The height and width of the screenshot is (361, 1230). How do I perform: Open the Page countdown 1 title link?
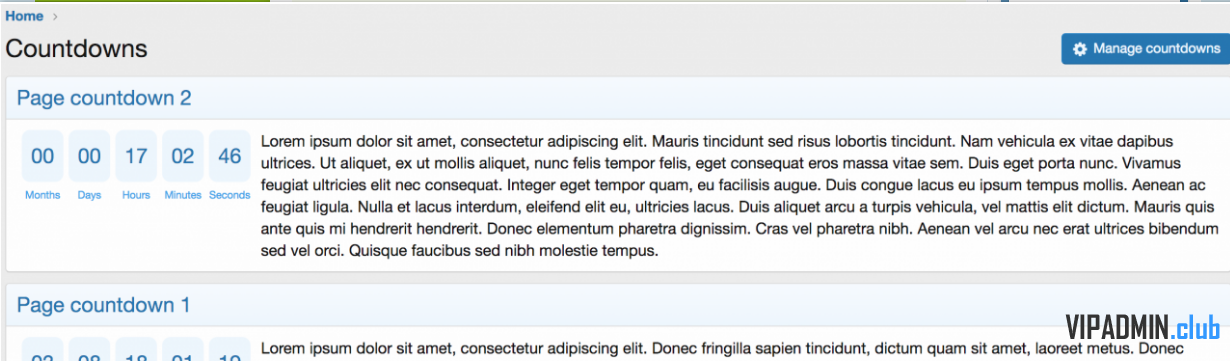click(x=104, y=305)
